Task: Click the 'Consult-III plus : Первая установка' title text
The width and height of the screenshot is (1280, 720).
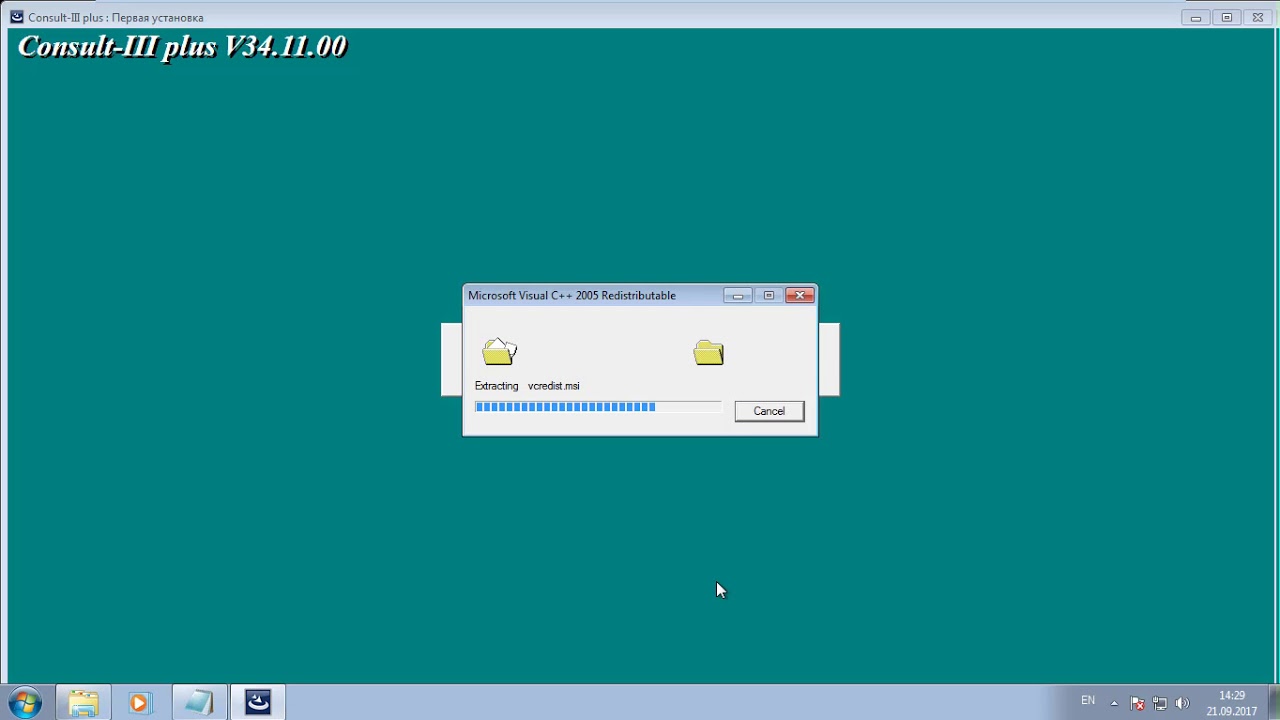Action: click(x=116, y=17)
